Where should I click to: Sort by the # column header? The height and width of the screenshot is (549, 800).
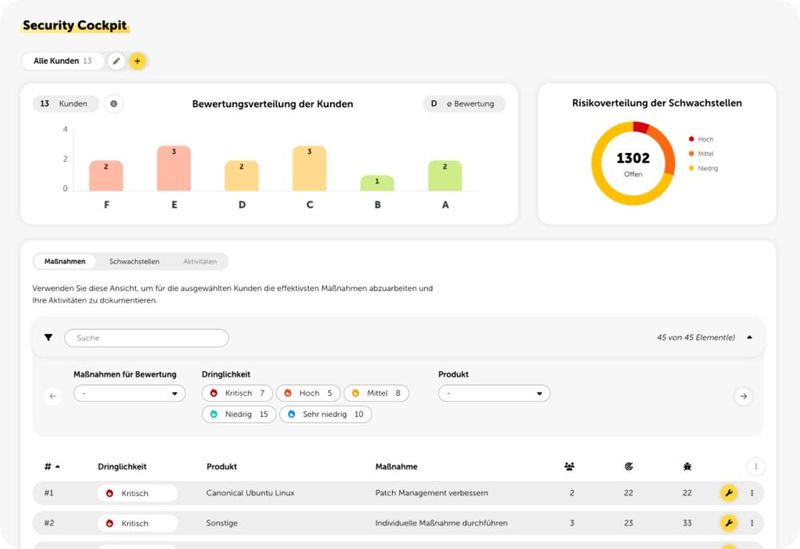pyautogui.click(x=52, y=466)
